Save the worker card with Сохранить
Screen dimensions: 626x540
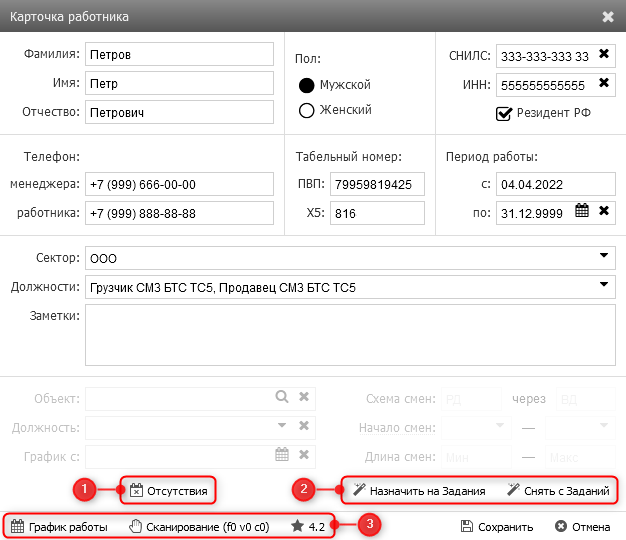click(x=497, y=526)
